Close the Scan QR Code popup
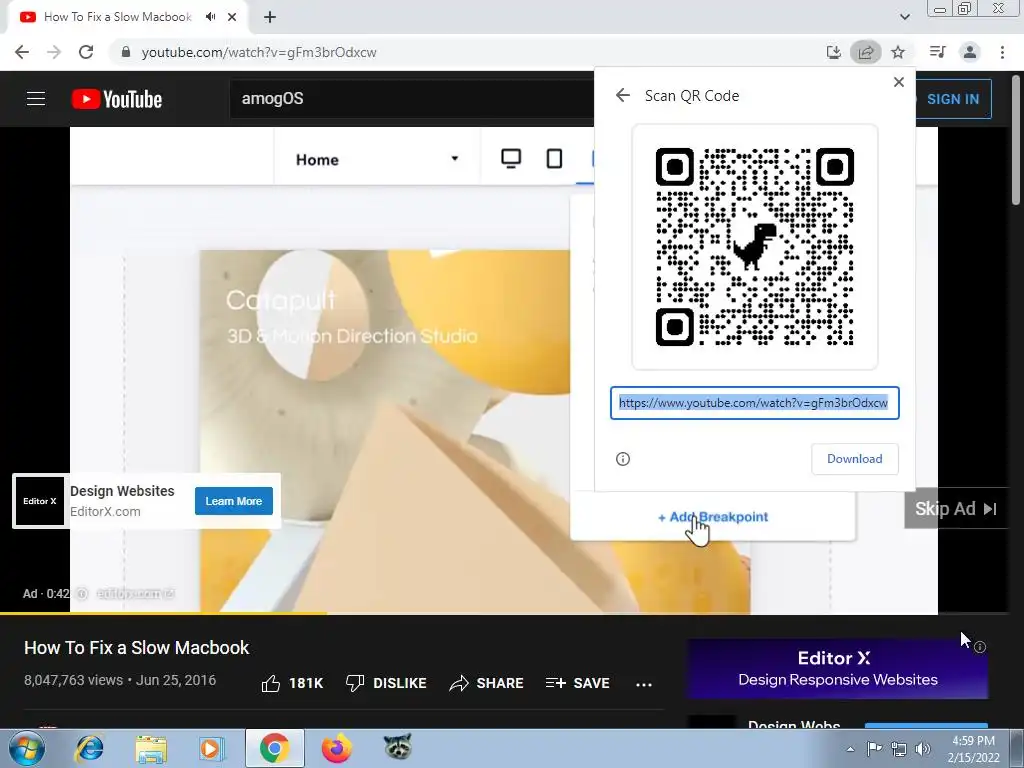 pos(899,82)
